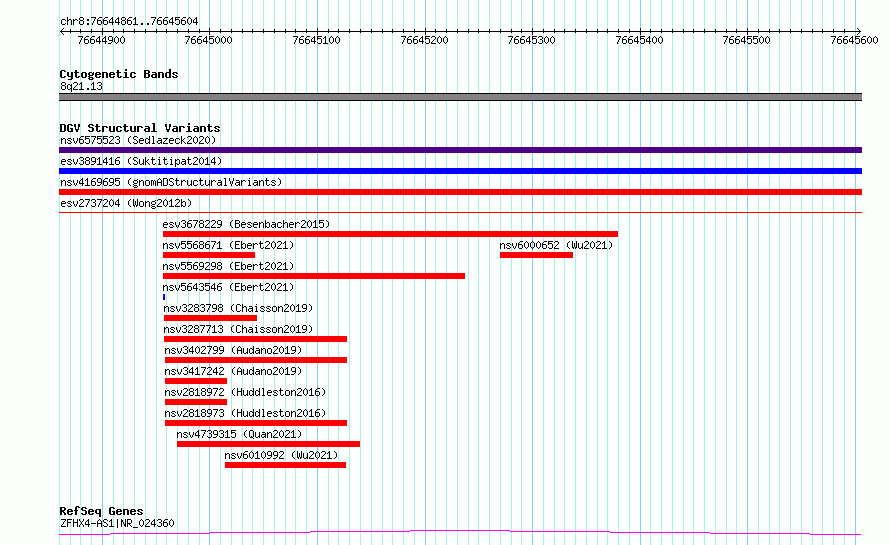Viewport: 890px width, 545px height.
Task: Click the nsv6575523 (Sedlazeck2020) purple variant bar
Action: (x=460, y=150)
